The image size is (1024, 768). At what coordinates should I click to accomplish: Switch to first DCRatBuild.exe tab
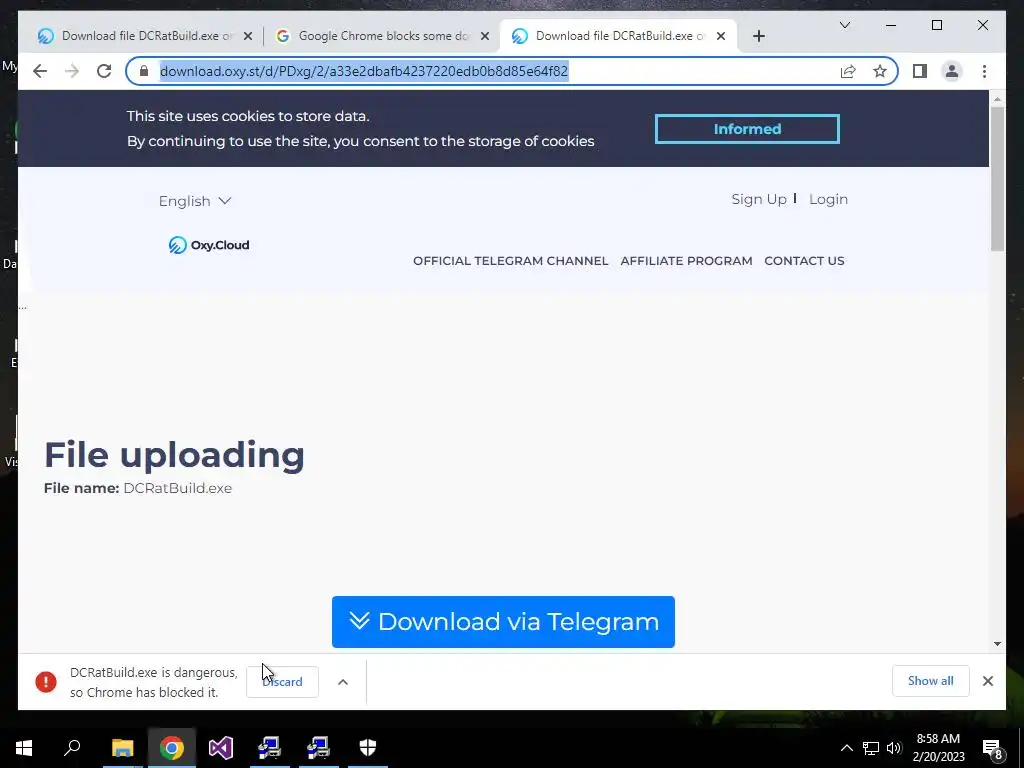146,36
